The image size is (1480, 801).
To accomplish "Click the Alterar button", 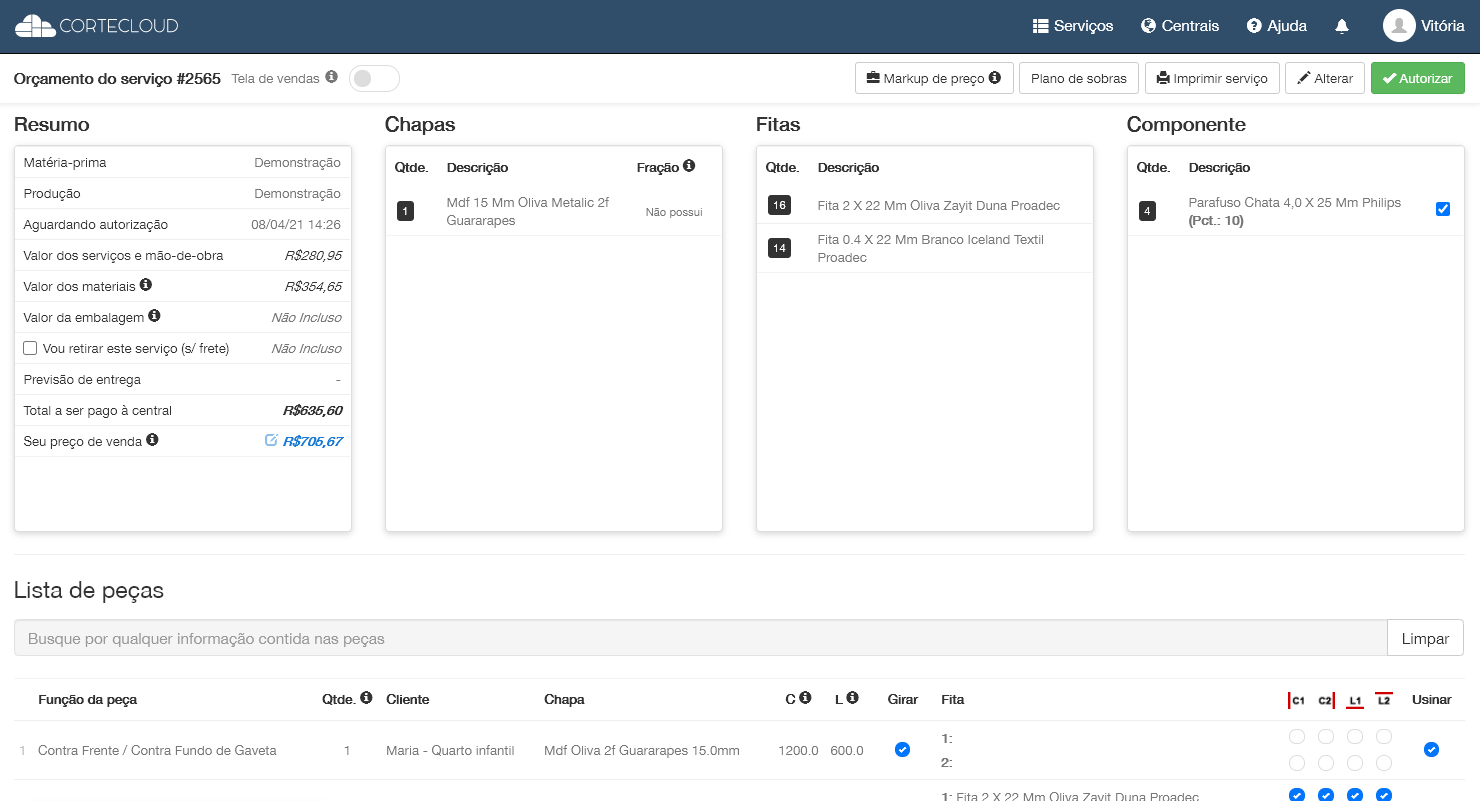I will [x=1325, y=78].
